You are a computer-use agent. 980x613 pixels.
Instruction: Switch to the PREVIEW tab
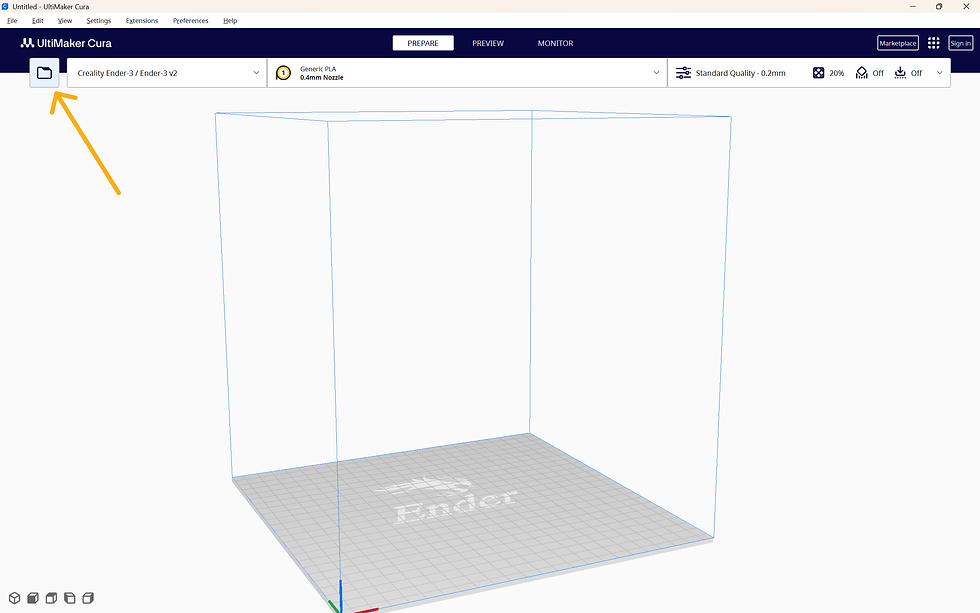pos(488,43)
